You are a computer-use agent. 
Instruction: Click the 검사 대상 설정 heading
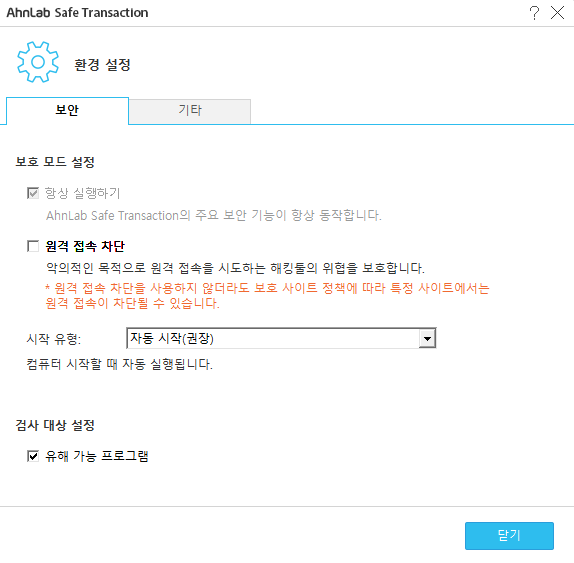click(x=55, y=425)
